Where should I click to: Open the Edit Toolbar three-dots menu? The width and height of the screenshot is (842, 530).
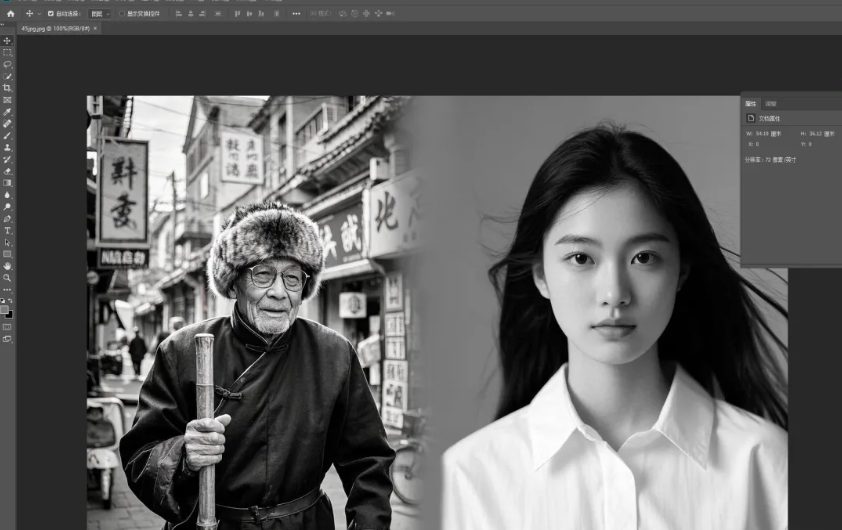coord(7,290)
